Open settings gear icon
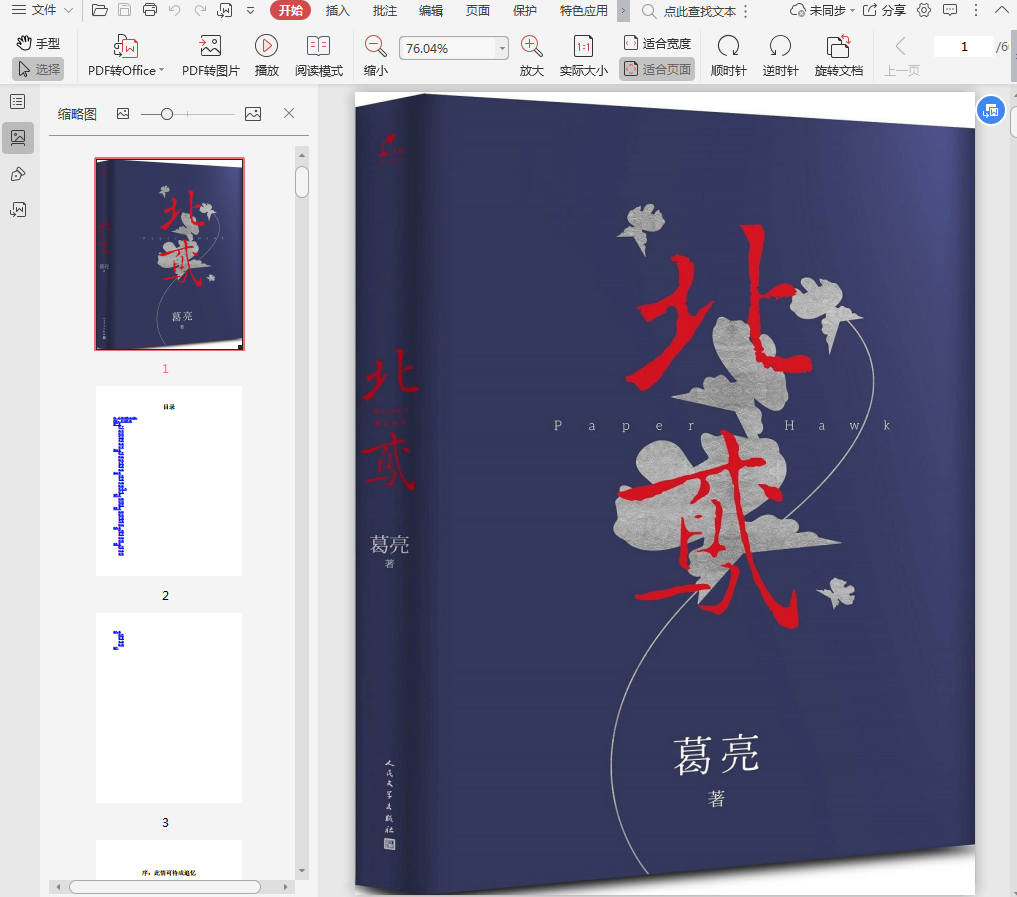Viewport: 1017px width, 897px height. click(924, 10)
